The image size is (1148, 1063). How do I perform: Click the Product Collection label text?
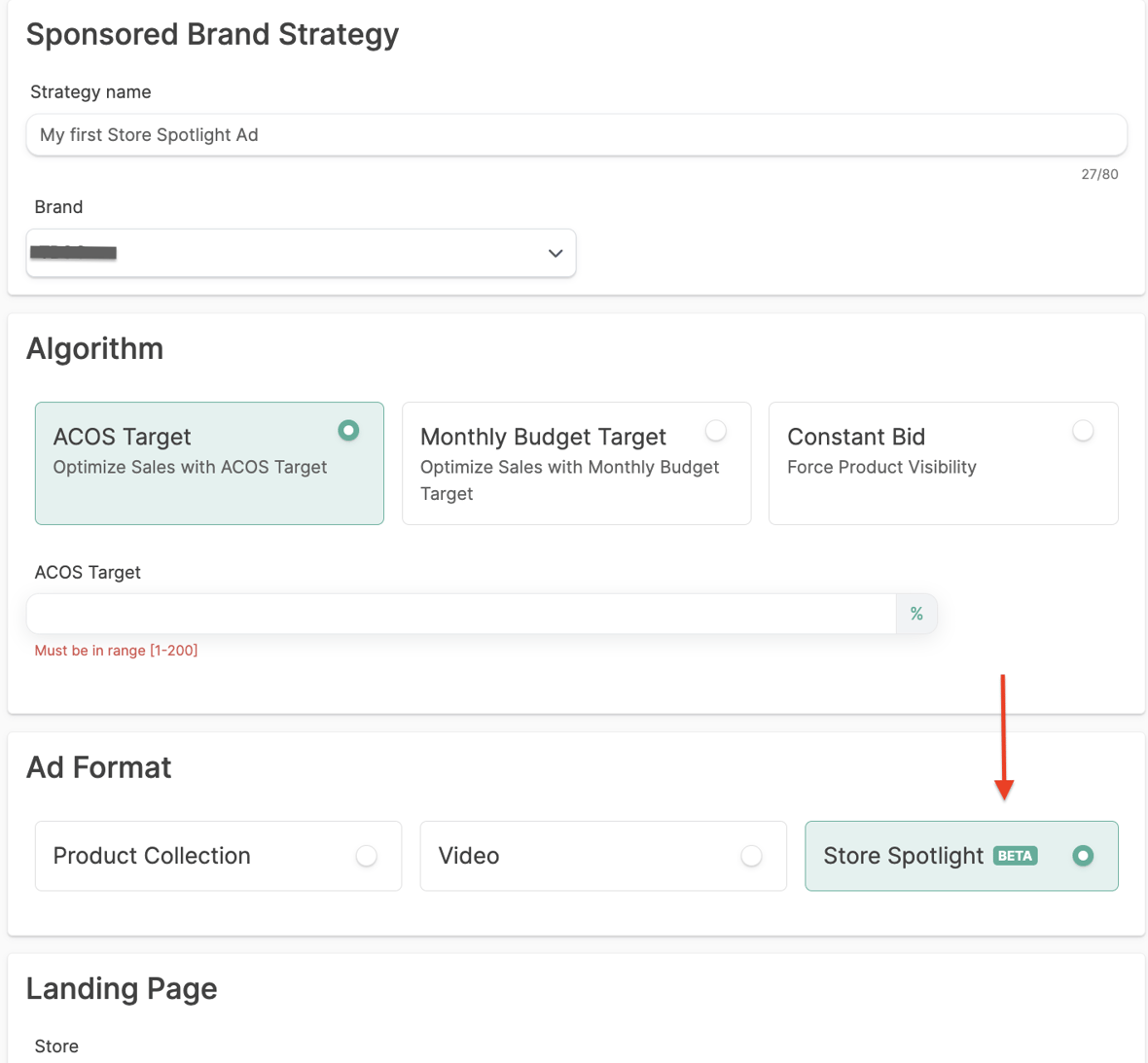(x=152, y=856)
